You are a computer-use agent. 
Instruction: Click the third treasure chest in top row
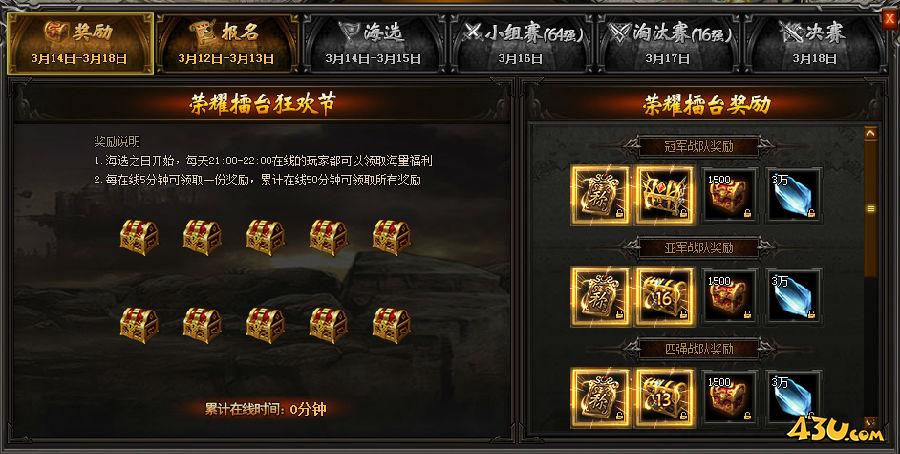pyautogui.click(x=265, y=237)
